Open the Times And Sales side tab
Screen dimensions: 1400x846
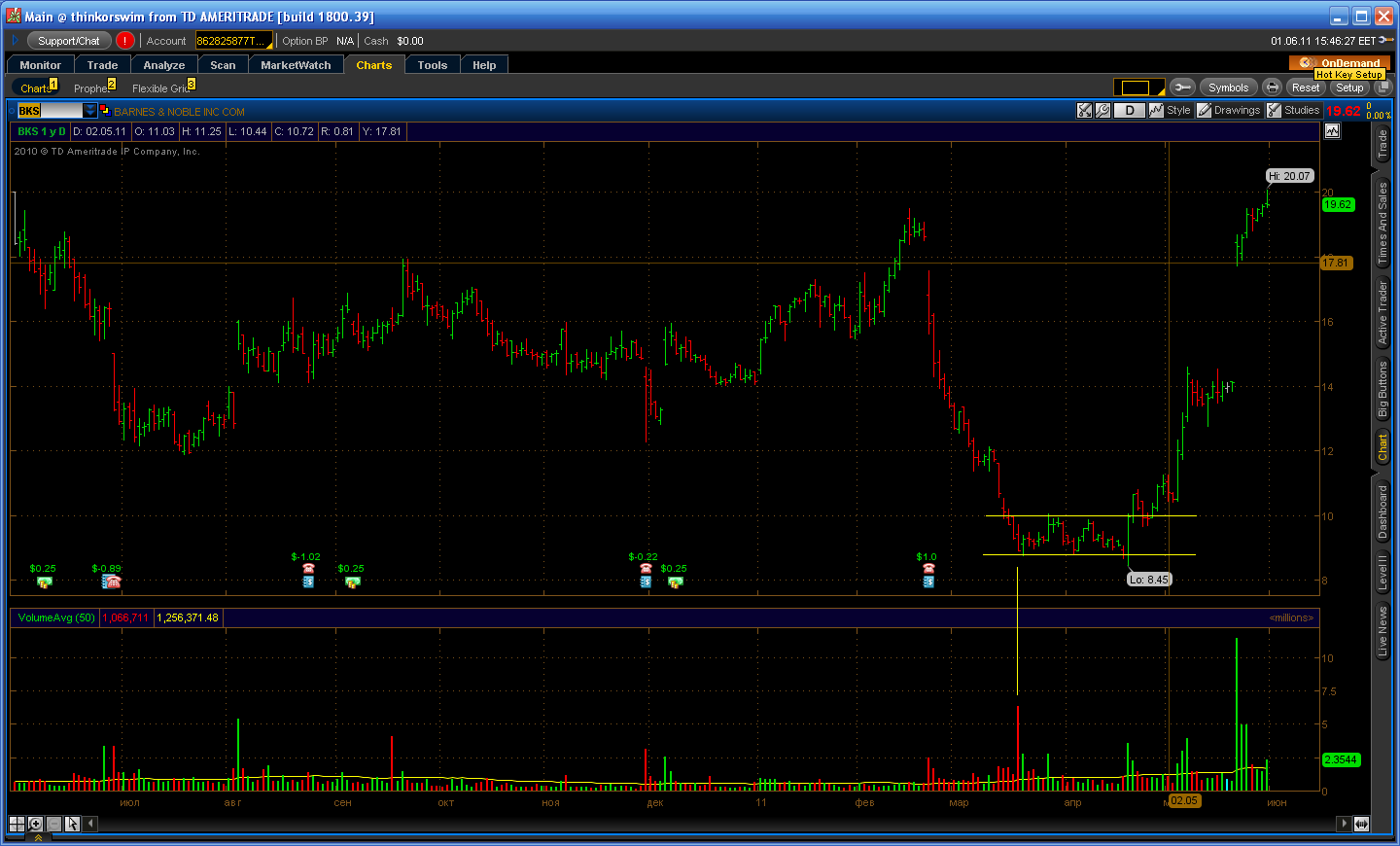[x=1382, y=224]
